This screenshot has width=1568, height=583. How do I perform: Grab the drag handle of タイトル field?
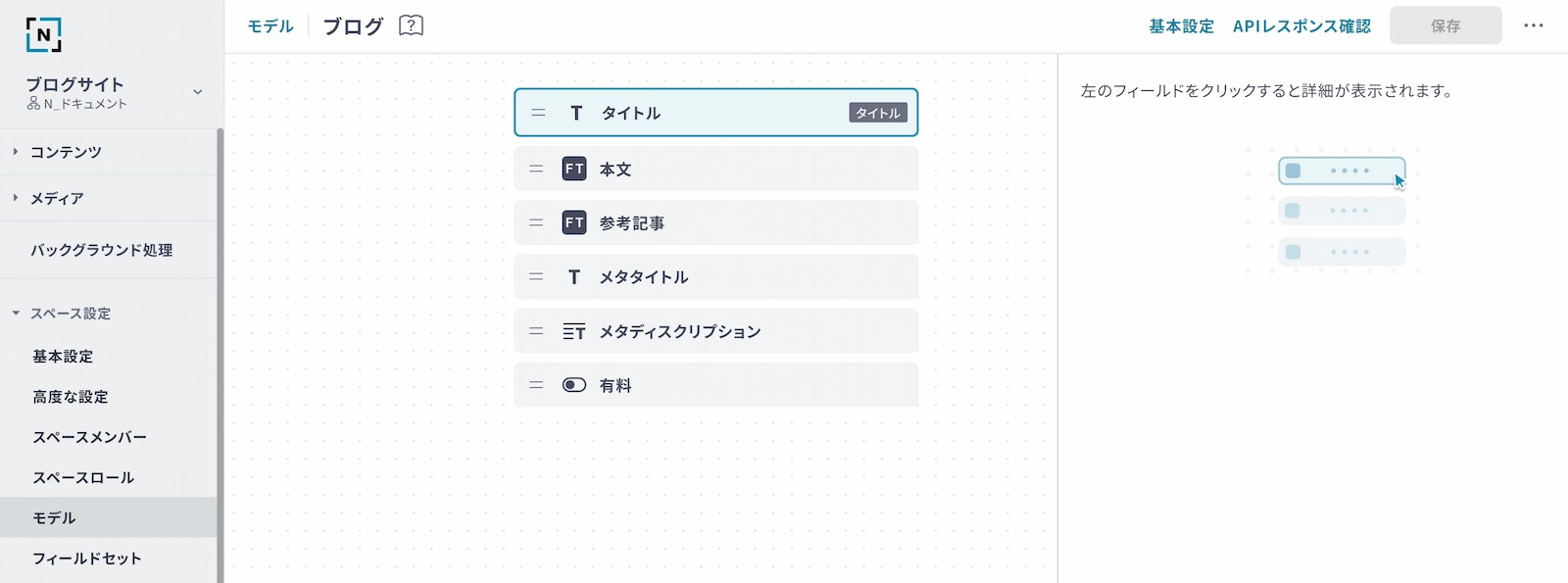point(538,113)
